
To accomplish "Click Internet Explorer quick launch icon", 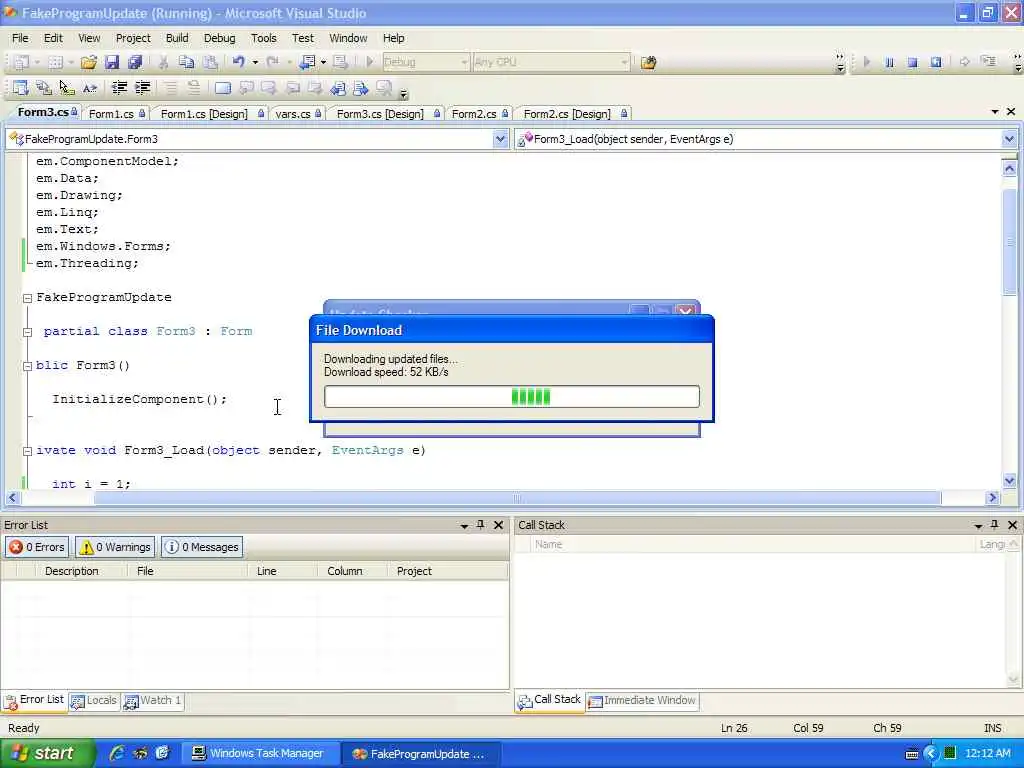I will 117,753.
